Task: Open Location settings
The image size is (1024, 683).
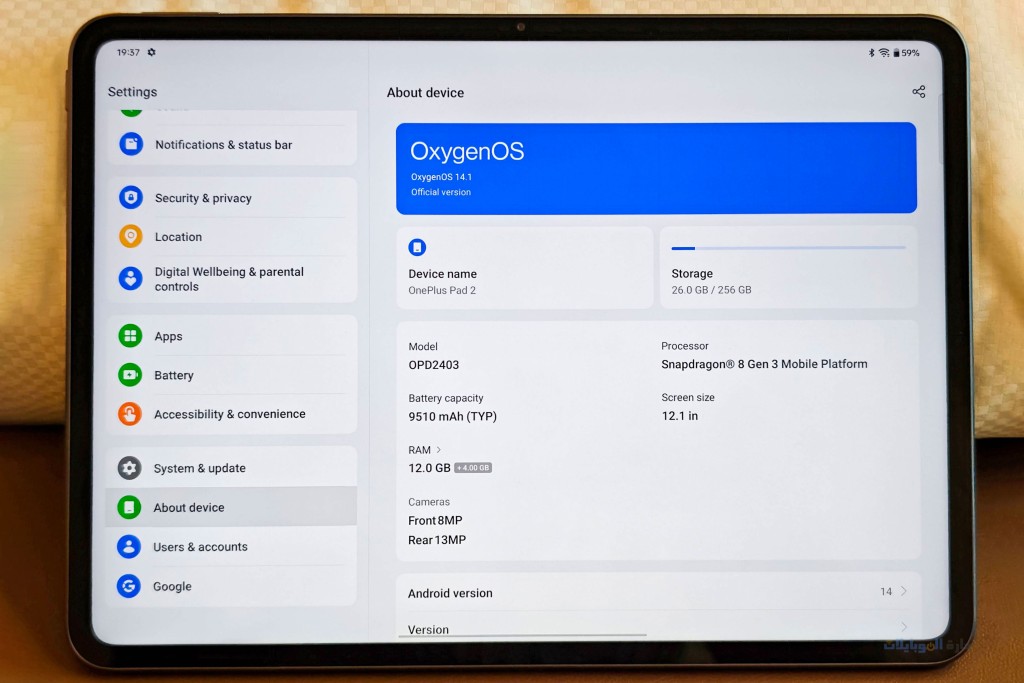Action: [232, 236]
